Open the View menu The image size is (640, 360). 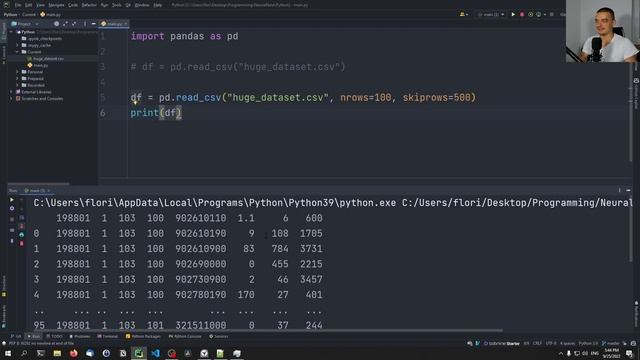pos(40,5)
